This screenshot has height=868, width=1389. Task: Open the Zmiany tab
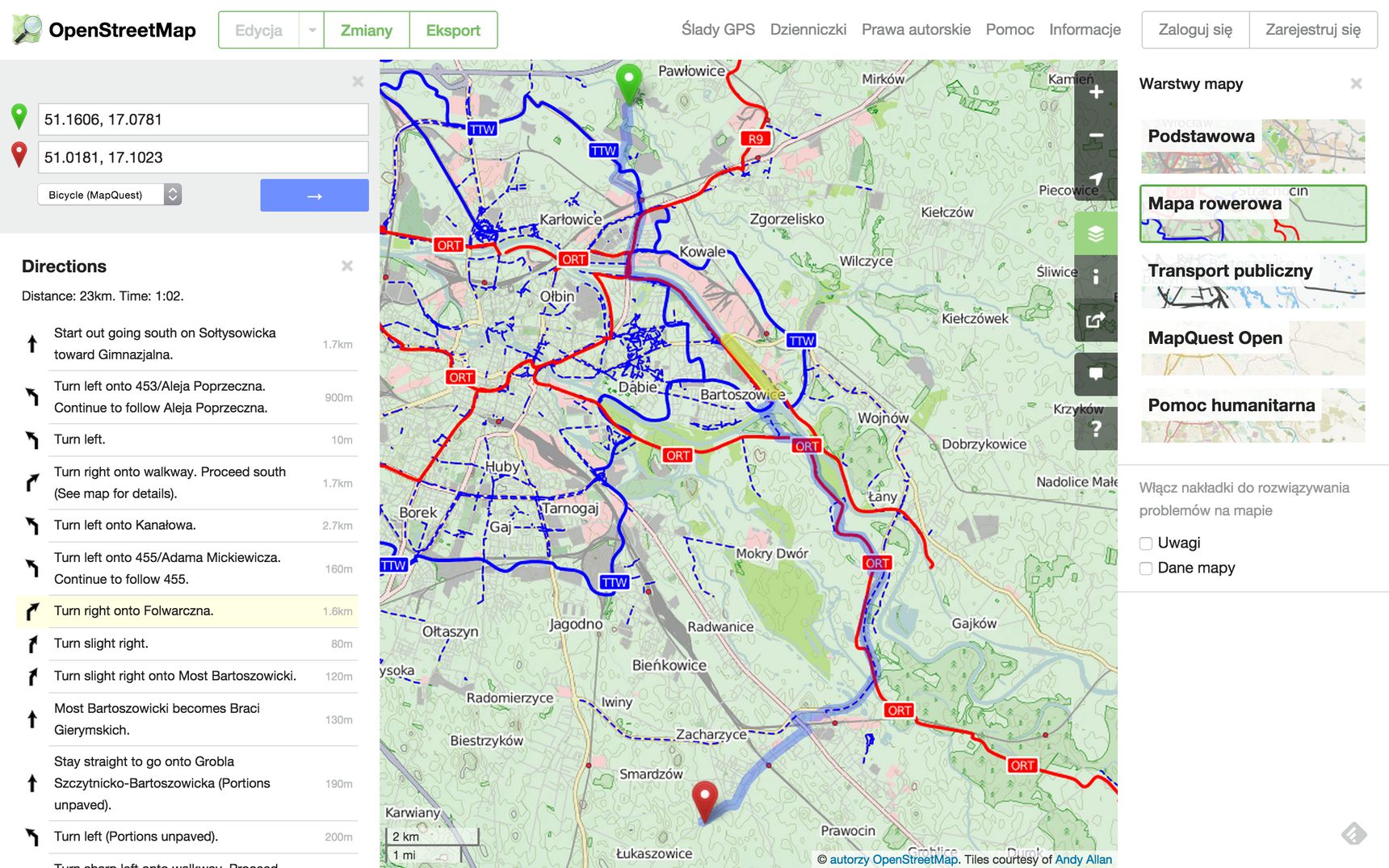(367, 31)
